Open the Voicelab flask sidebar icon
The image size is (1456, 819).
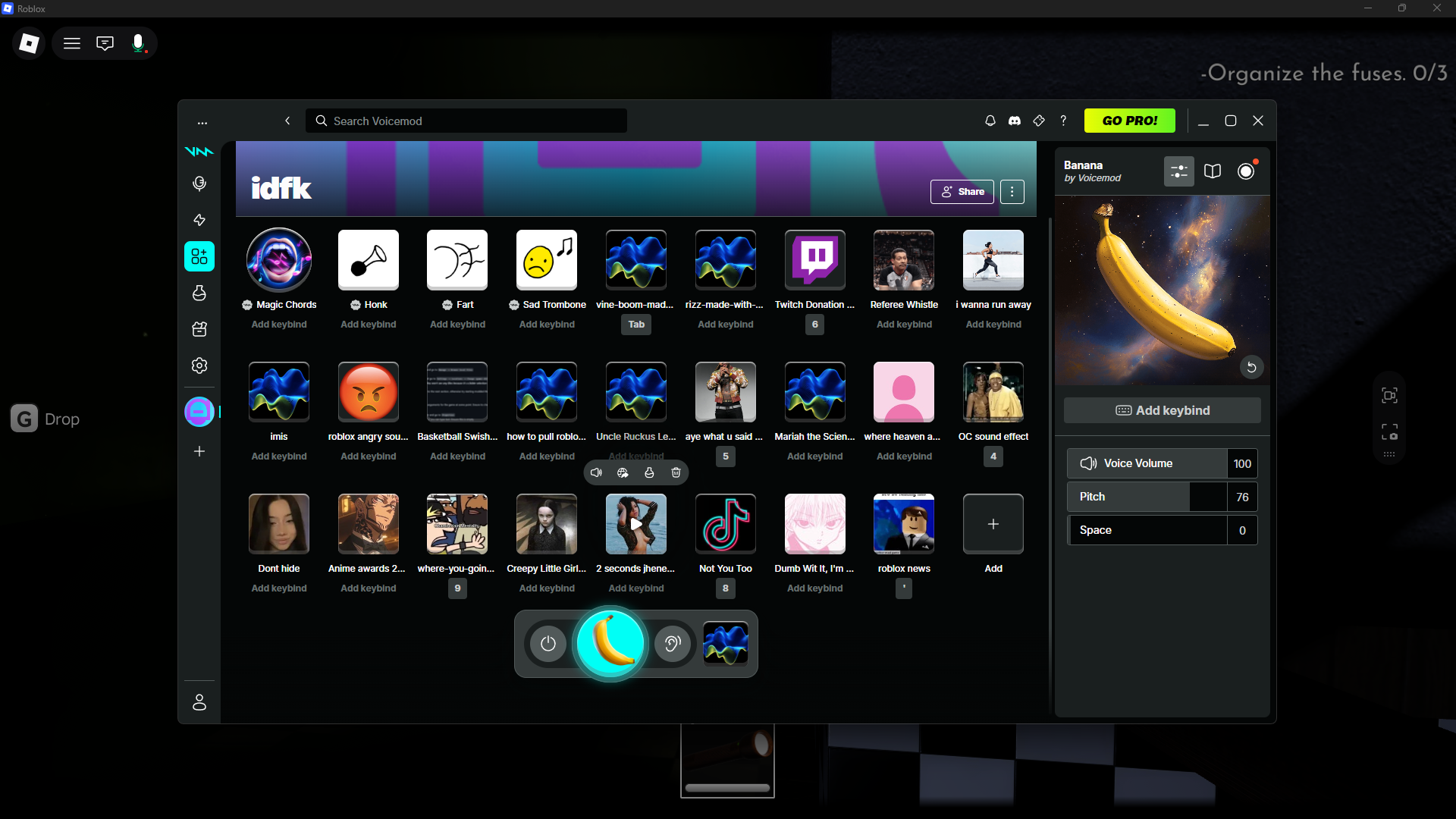point(199,293)
